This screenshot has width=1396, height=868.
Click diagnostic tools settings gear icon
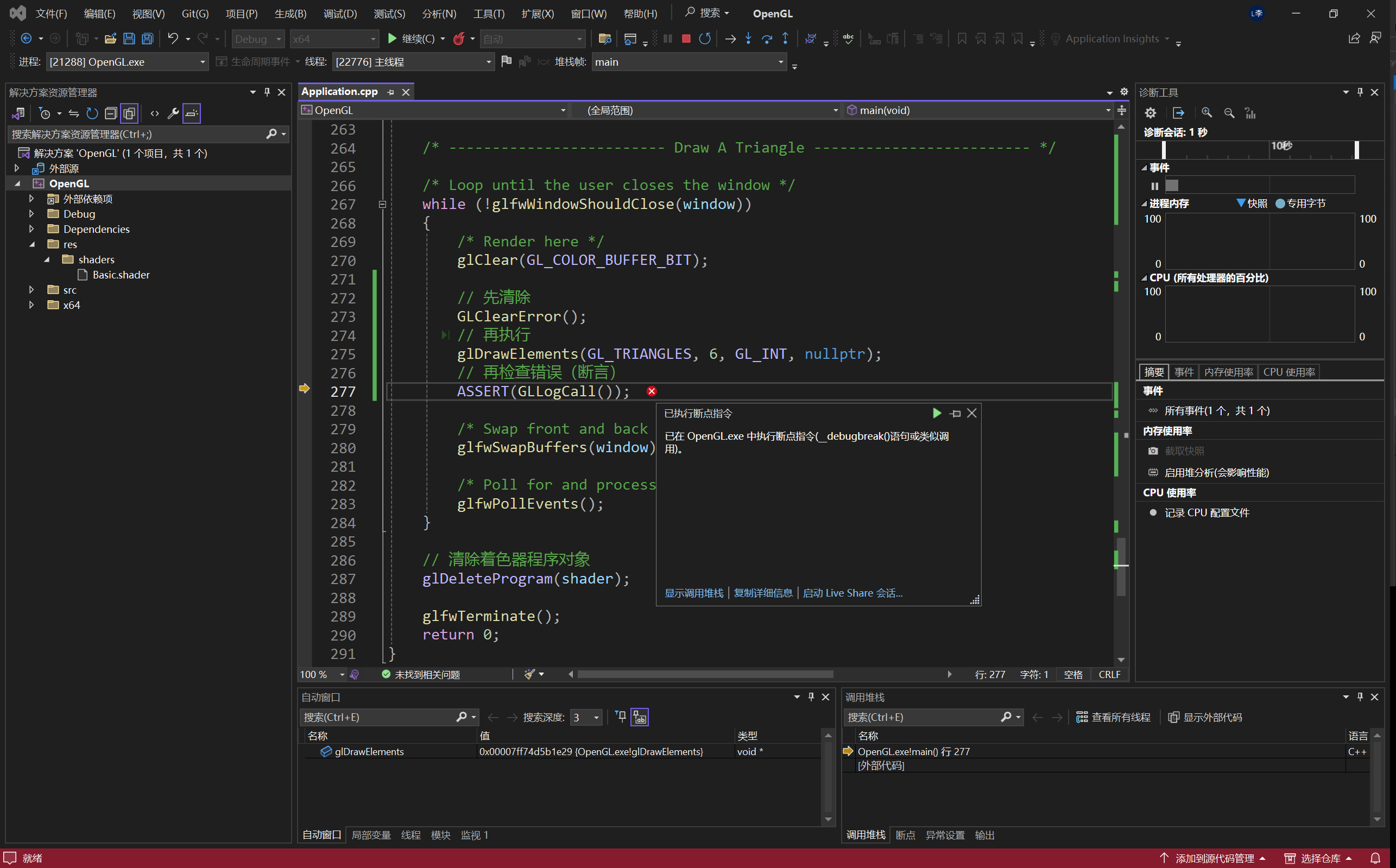(x=1150, y=112)
